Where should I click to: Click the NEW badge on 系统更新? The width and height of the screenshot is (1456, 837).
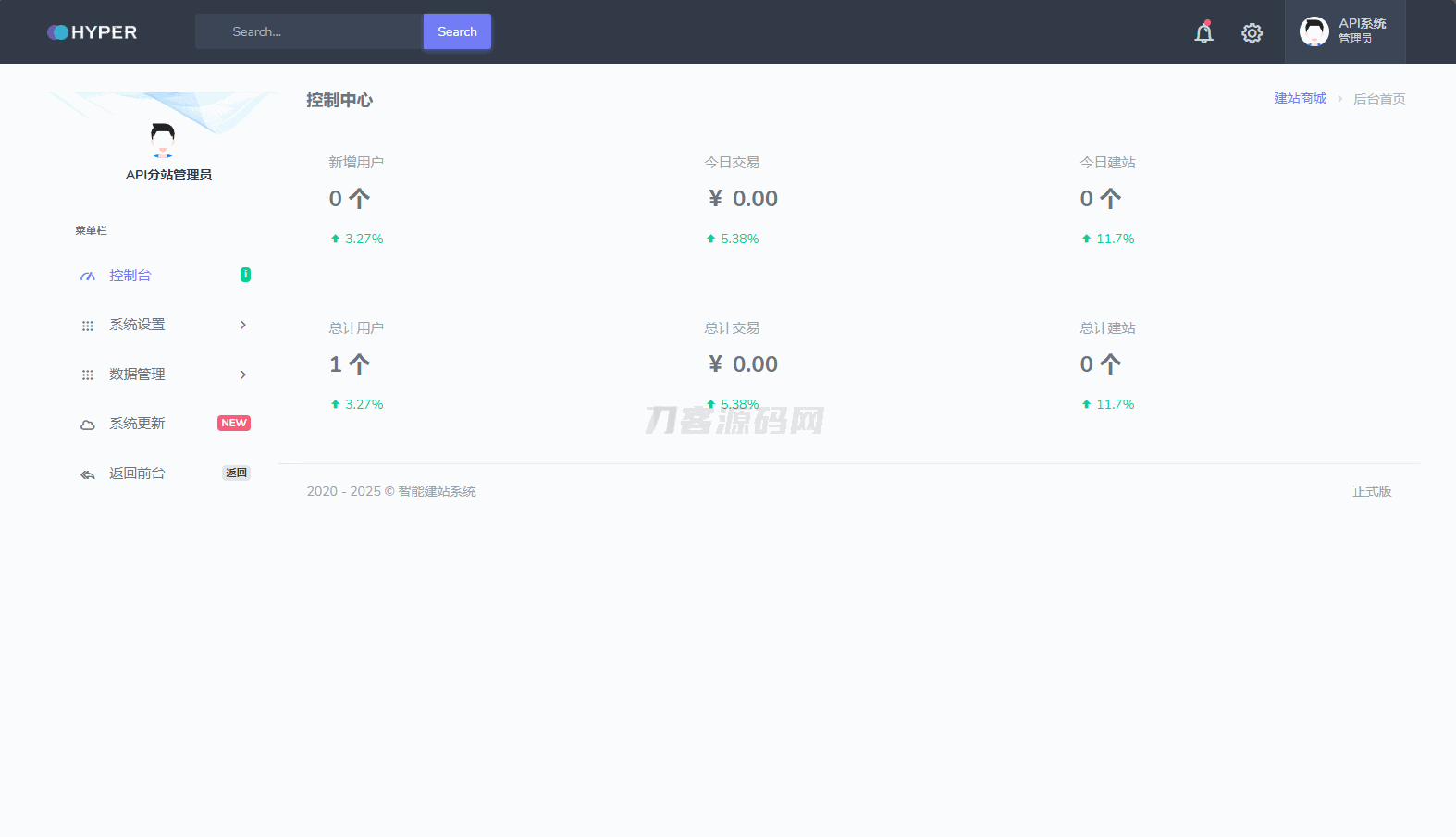(x=234, y=423)
